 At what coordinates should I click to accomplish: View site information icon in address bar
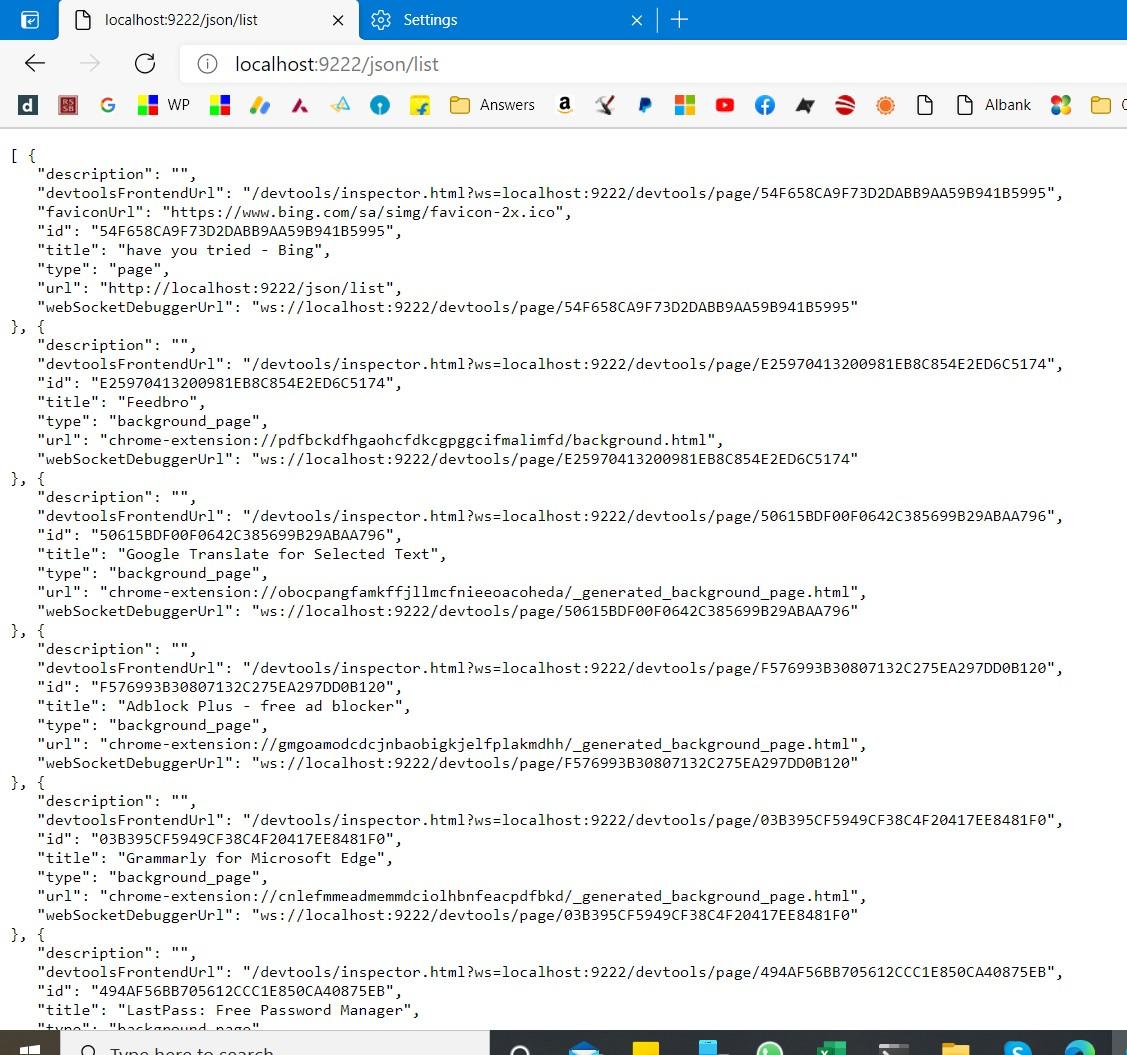208,65
